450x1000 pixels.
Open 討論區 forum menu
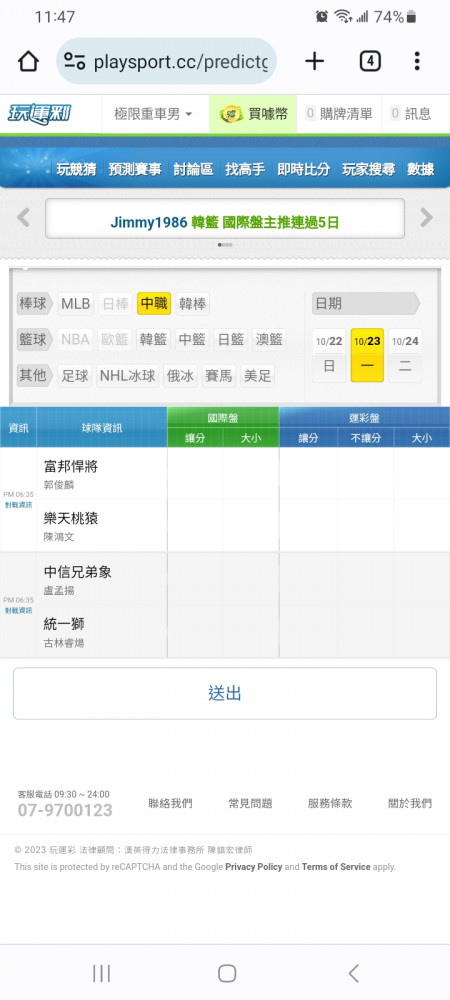coord(193,169)
